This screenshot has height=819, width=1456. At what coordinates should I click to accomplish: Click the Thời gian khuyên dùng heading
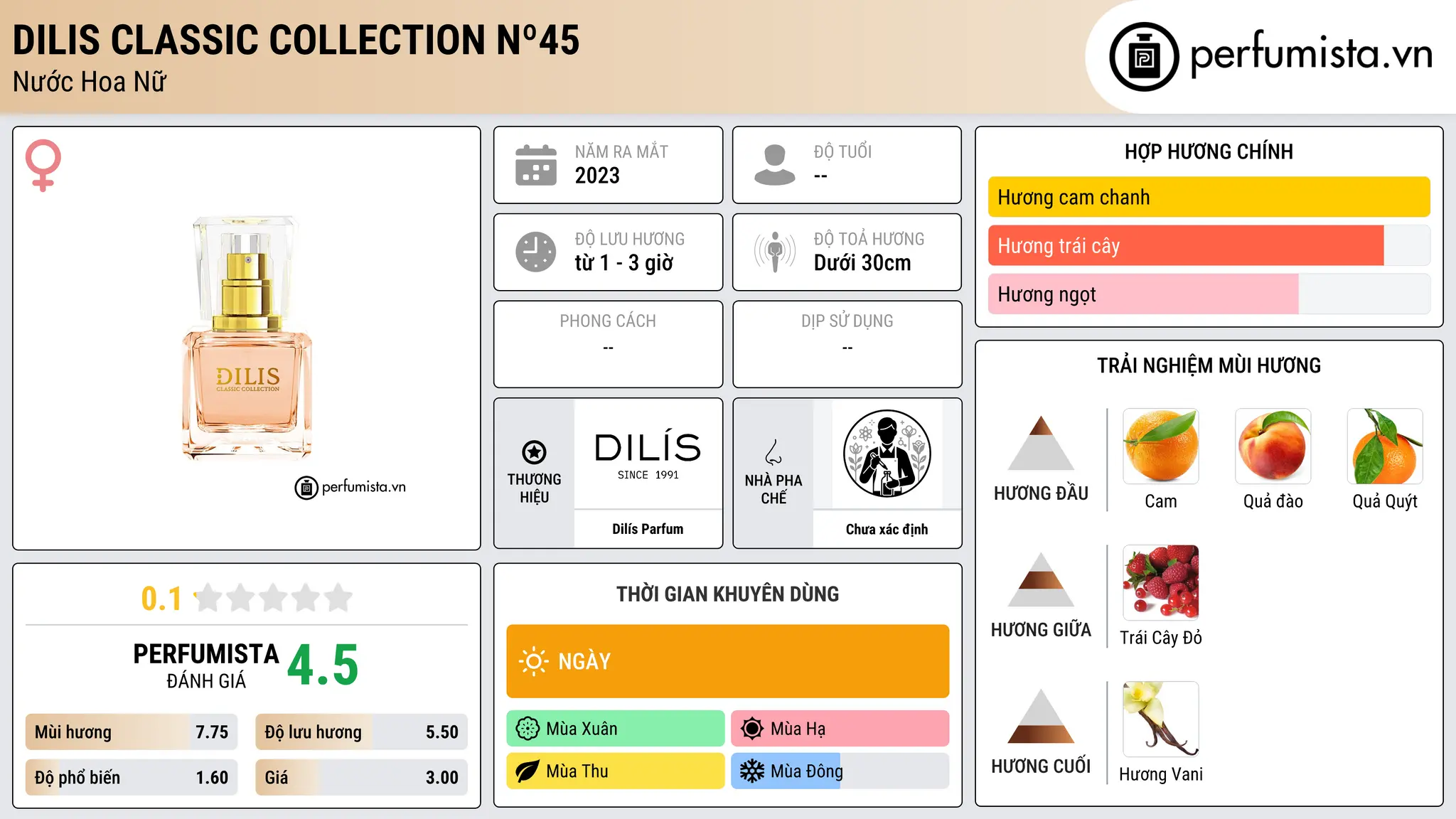click(728, 594)
